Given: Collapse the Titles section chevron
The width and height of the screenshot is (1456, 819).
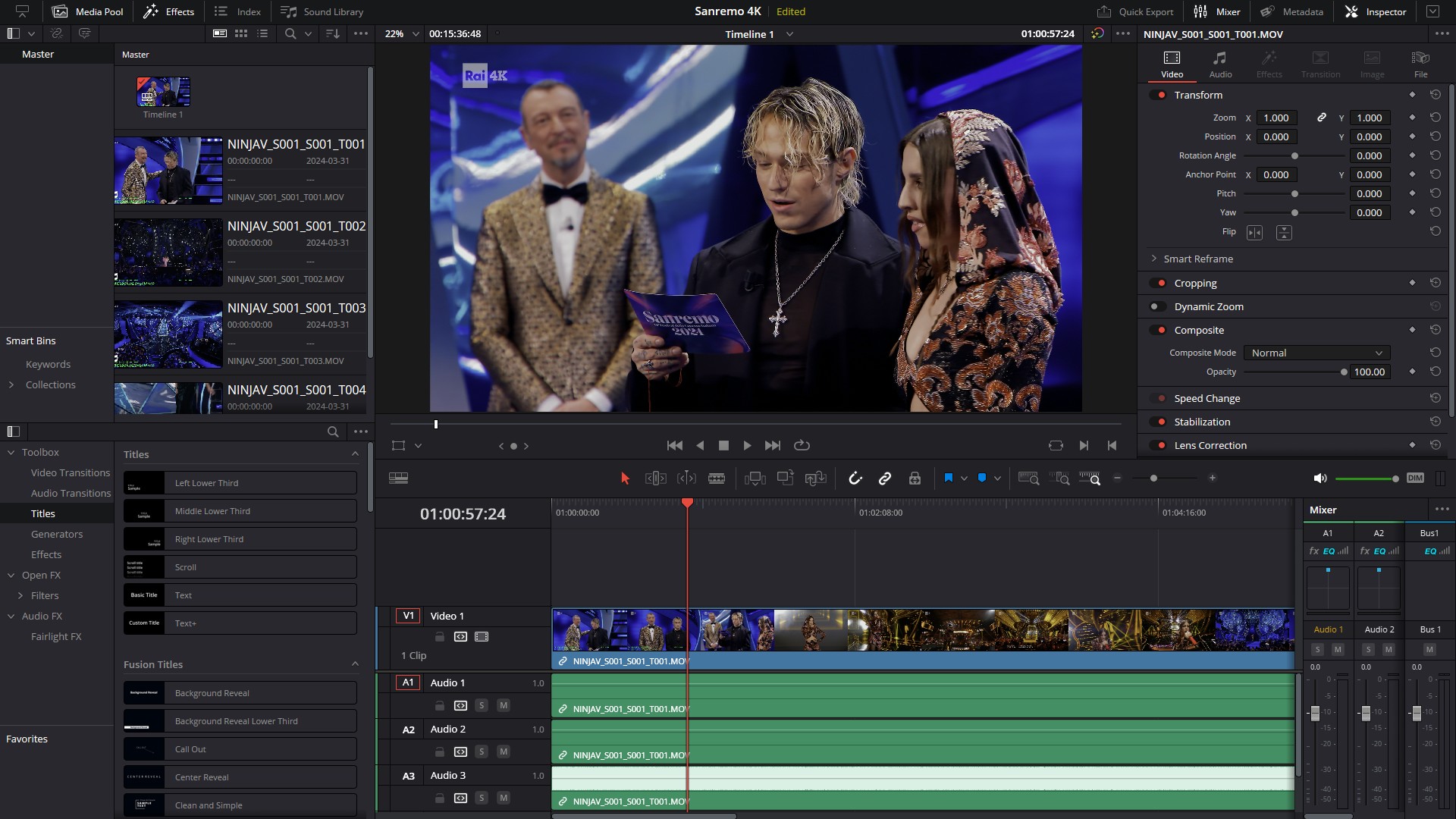Looking at the screenshot, I should point(355,454).
